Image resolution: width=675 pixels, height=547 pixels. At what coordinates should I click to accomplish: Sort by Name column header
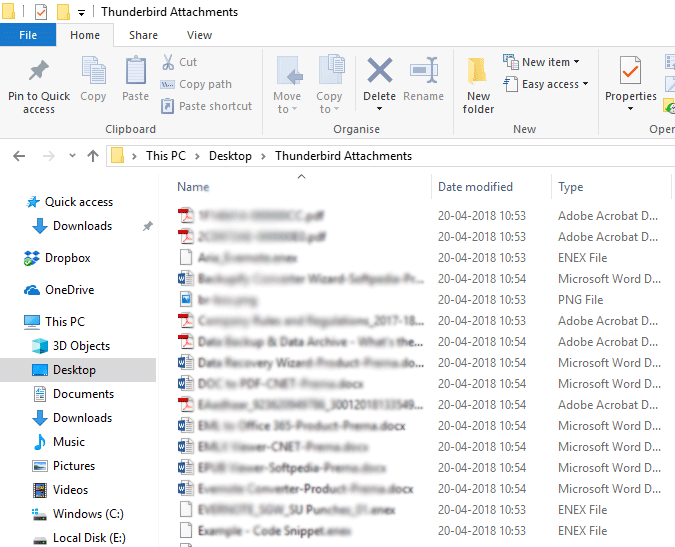coord(193,187)
